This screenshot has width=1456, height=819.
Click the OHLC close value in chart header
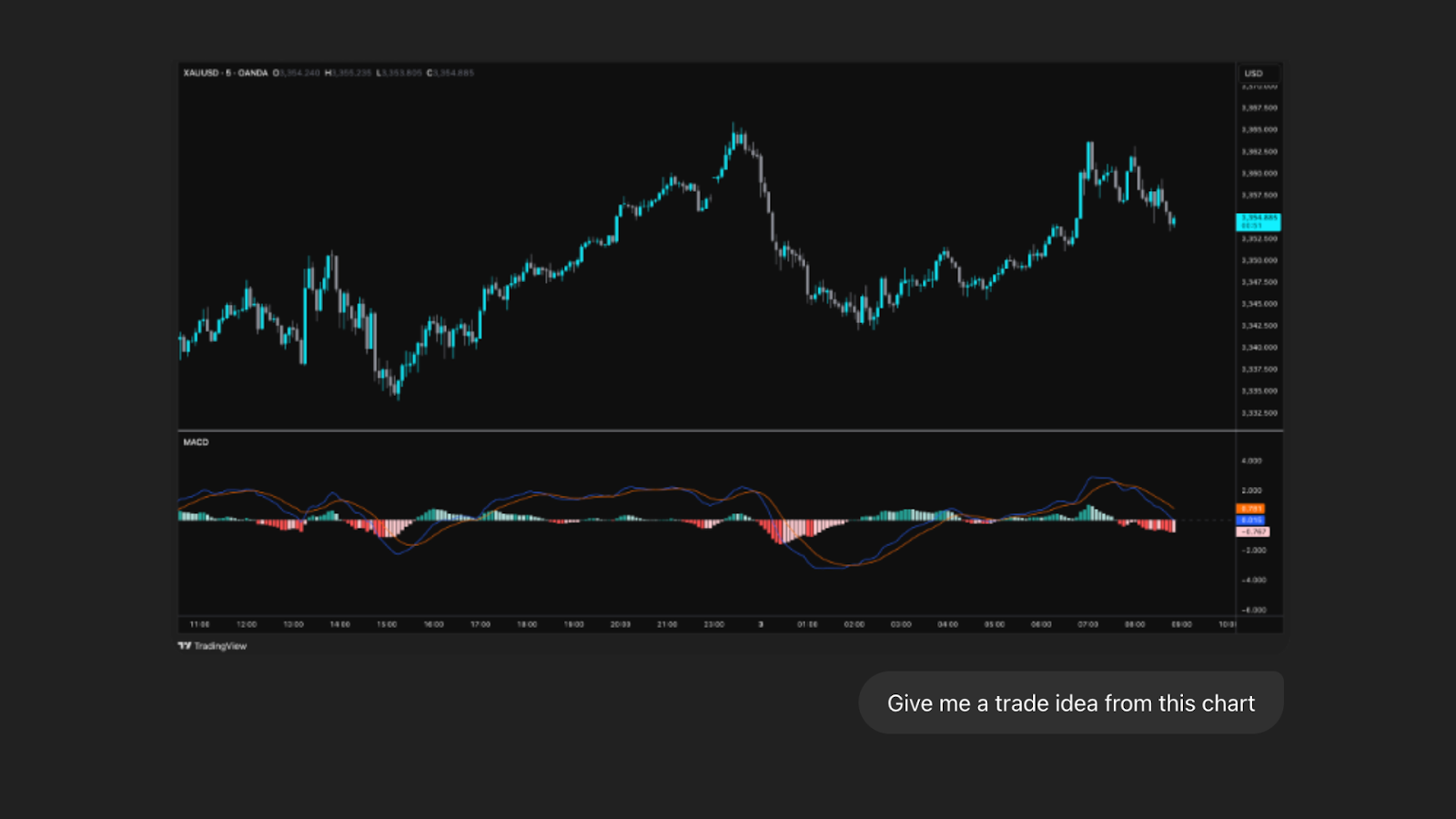coord(450,73)
